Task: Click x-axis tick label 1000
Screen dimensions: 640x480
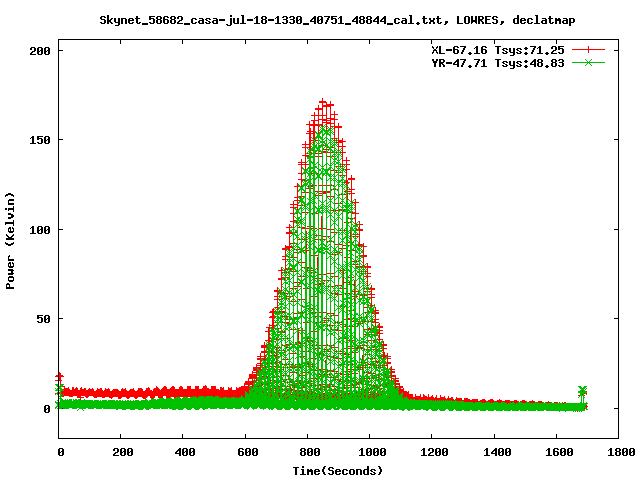Action: [x=372, y=452]
